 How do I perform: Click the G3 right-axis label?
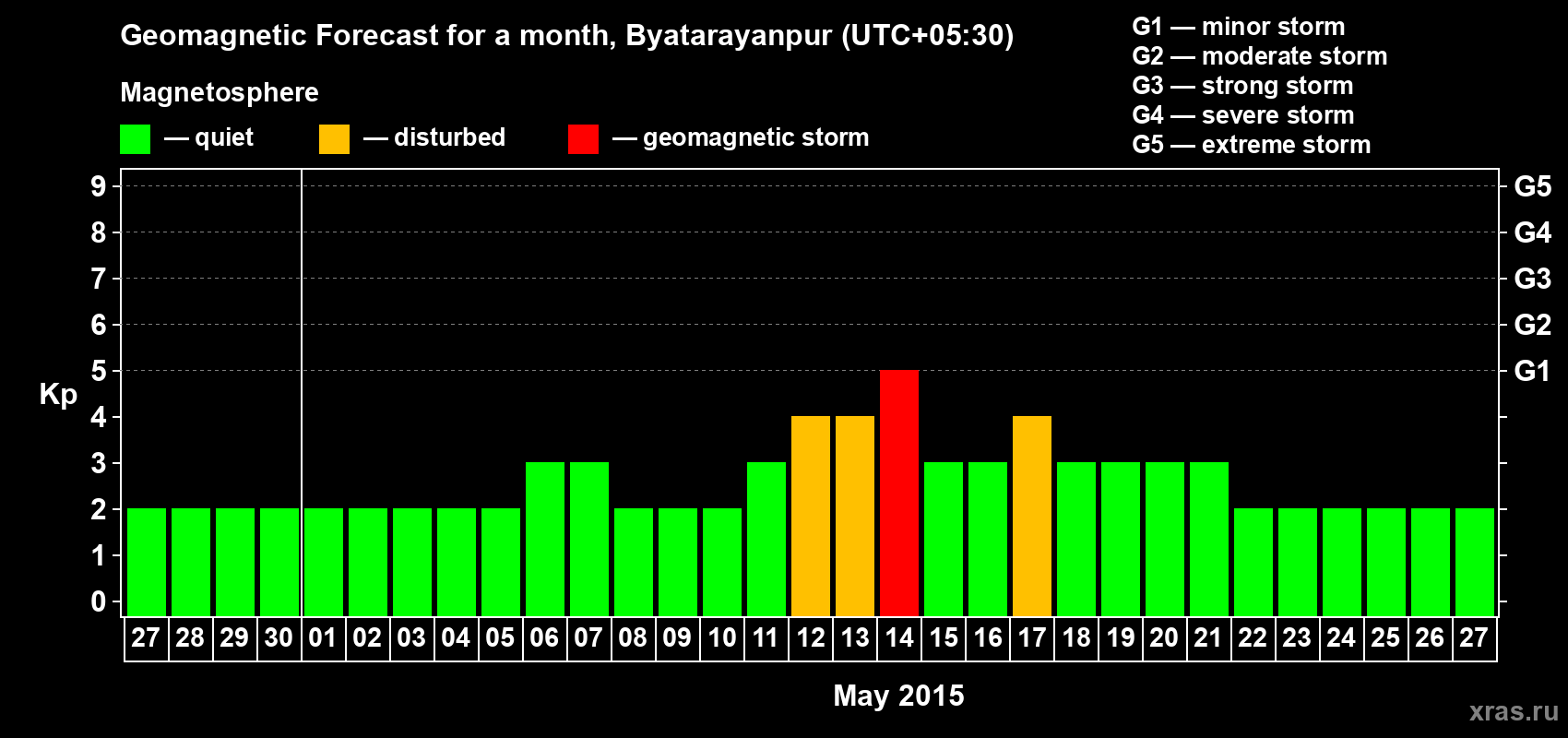(1532, 279)
